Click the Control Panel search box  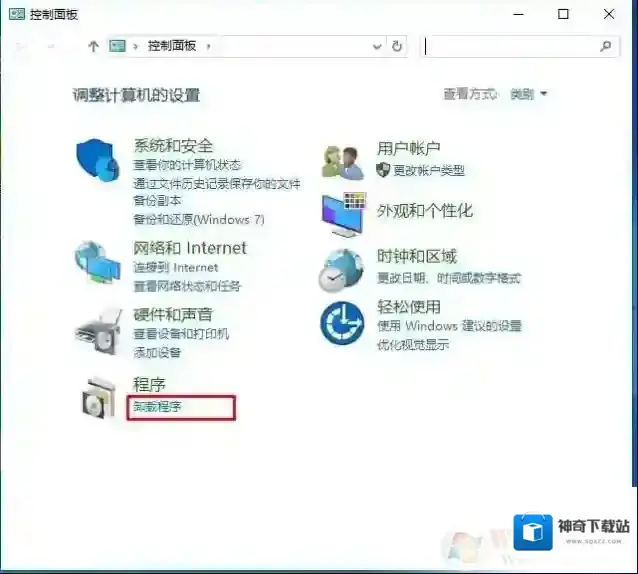pos(508,46)
